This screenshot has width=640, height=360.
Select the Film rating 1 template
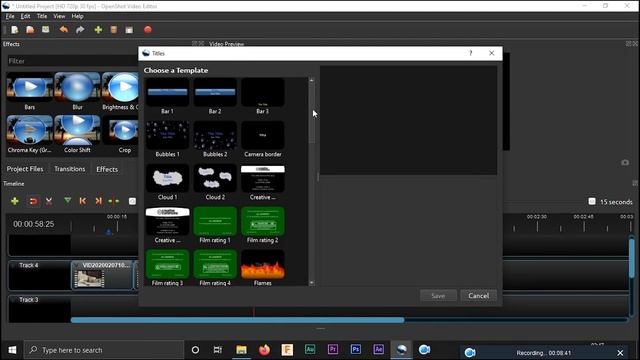[215, 225]
